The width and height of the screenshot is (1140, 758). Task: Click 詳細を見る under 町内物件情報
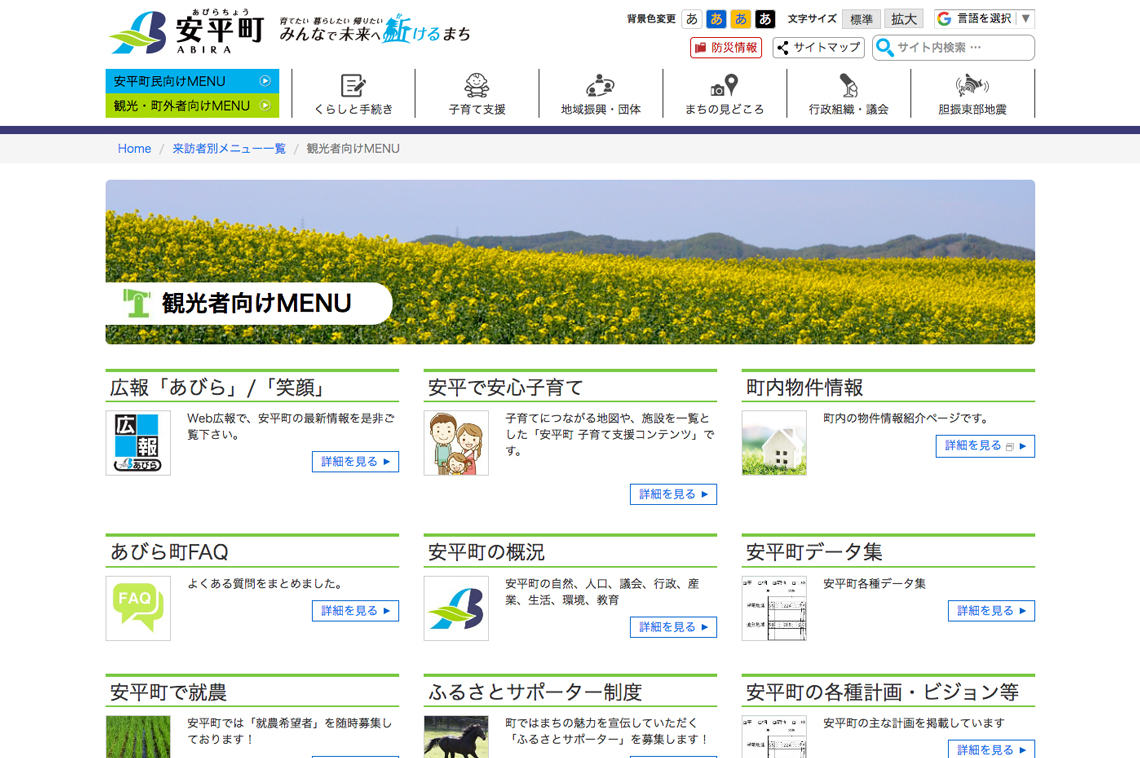(985, 445)
